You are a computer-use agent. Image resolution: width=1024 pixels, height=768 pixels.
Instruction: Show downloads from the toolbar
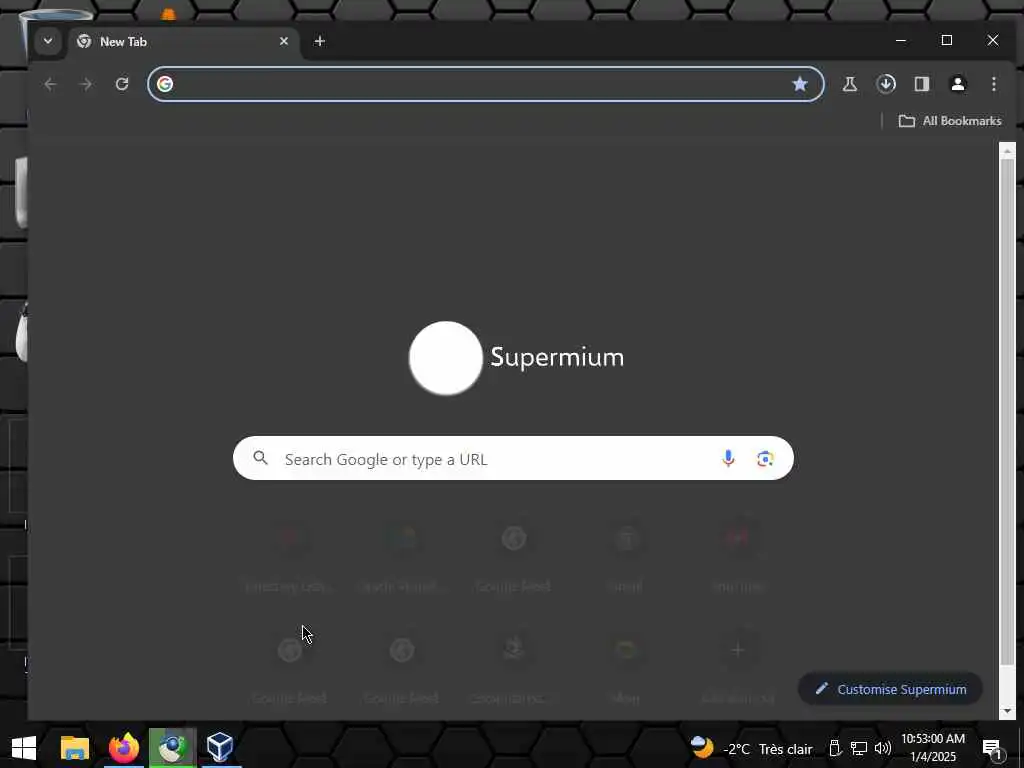(886, 84)
